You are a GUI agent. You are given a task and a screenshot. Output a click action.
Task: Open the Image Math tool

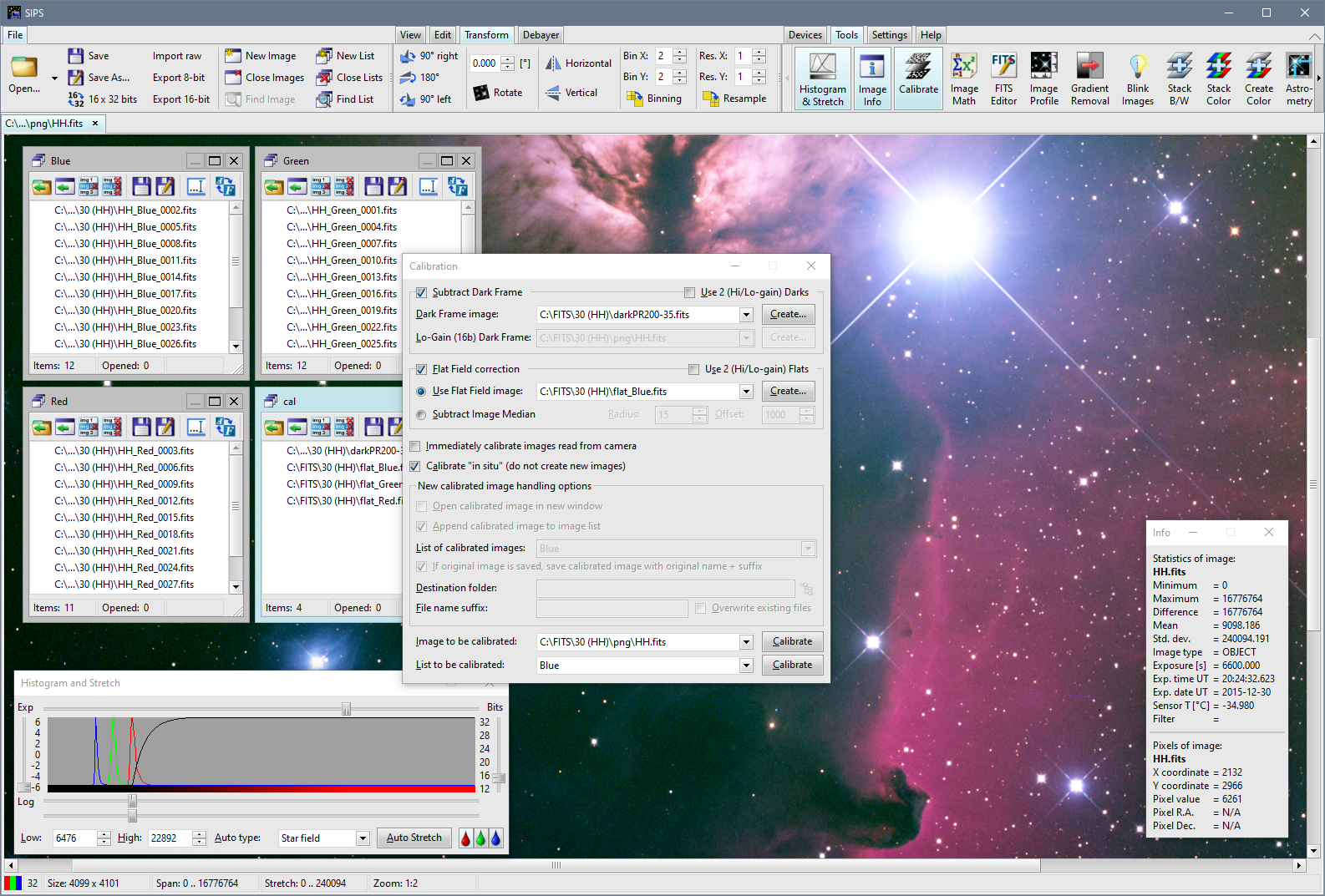click(963, 78)
